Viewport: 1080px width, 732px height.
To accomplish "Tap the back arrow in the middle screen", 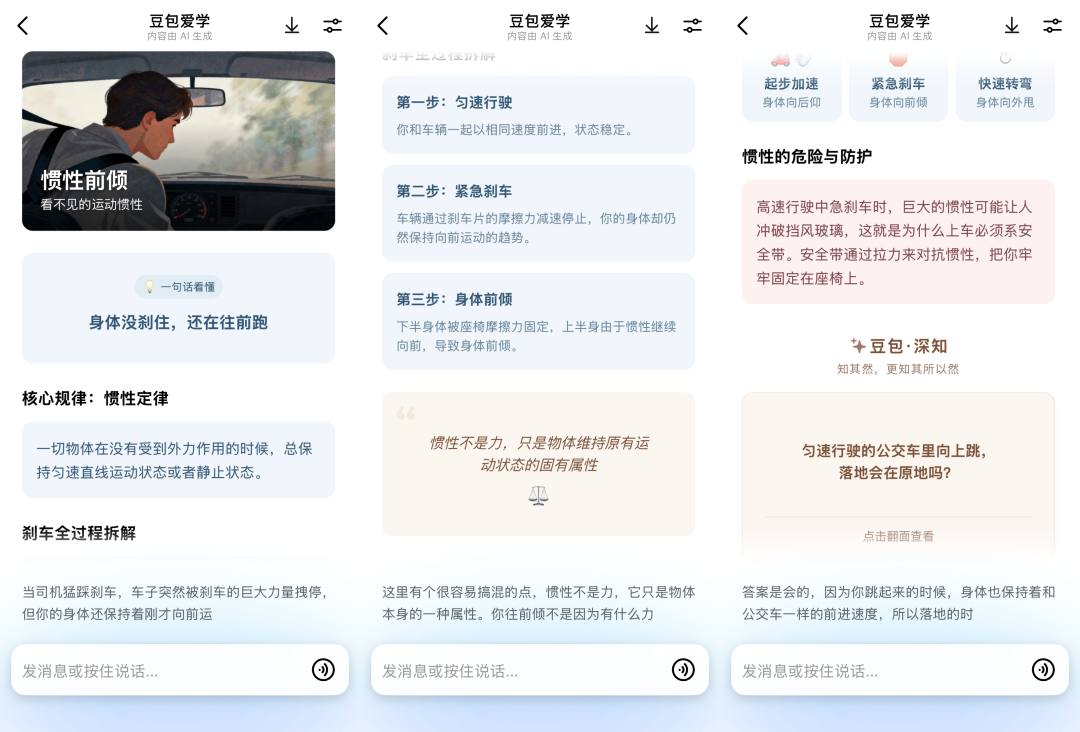I will coord(383,26).
